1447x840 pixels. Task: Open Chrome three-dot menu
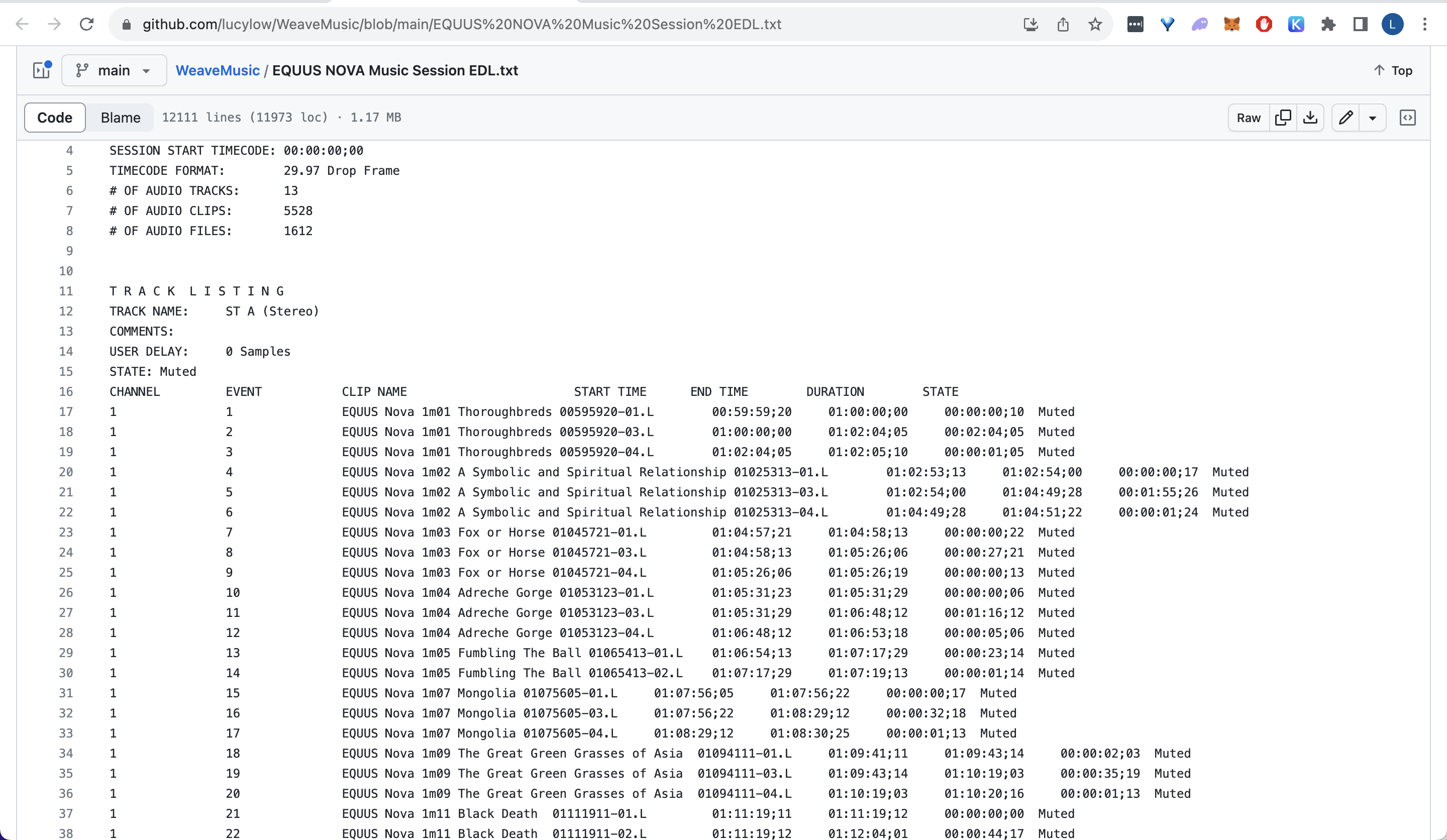(1424, 24)
